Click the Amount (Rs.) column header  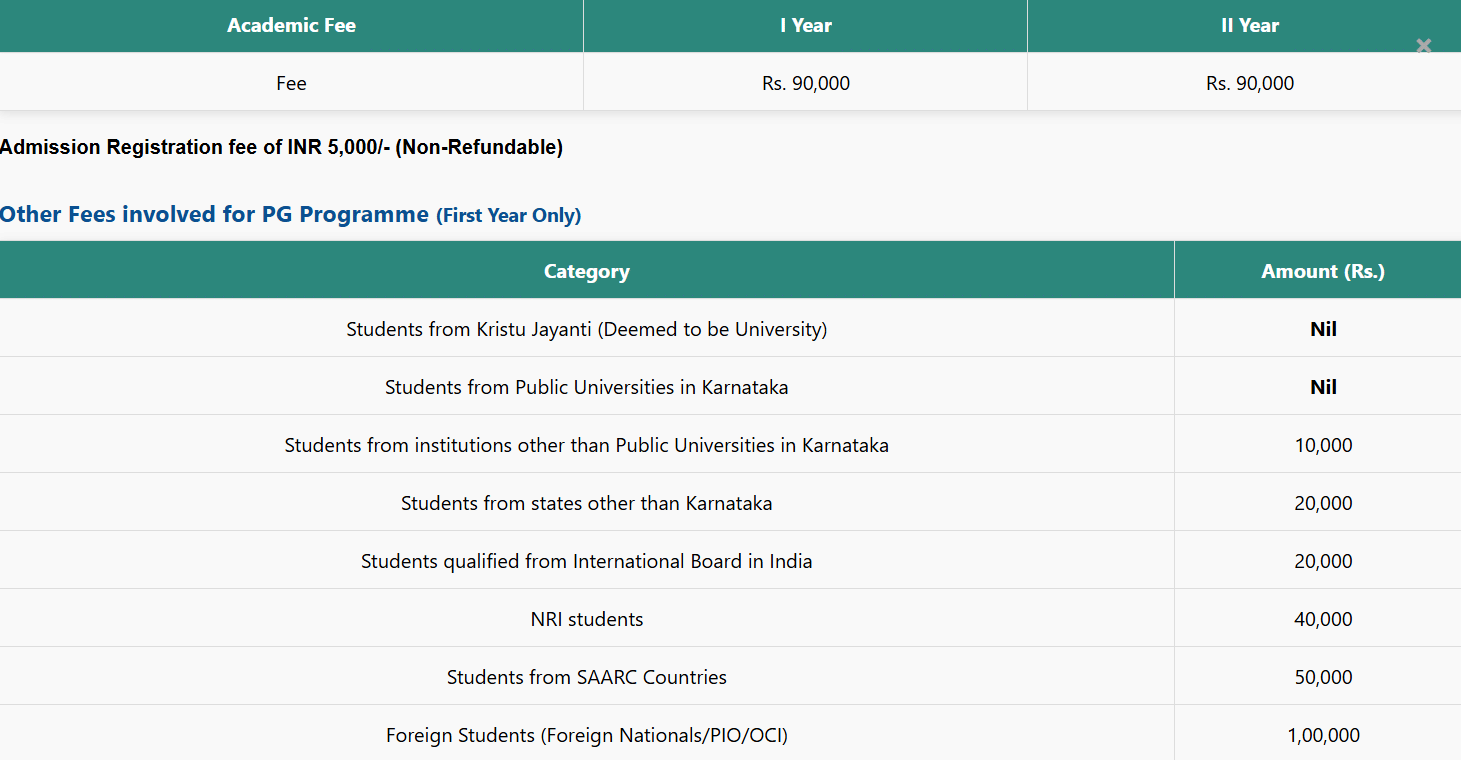click(1322, 271)
